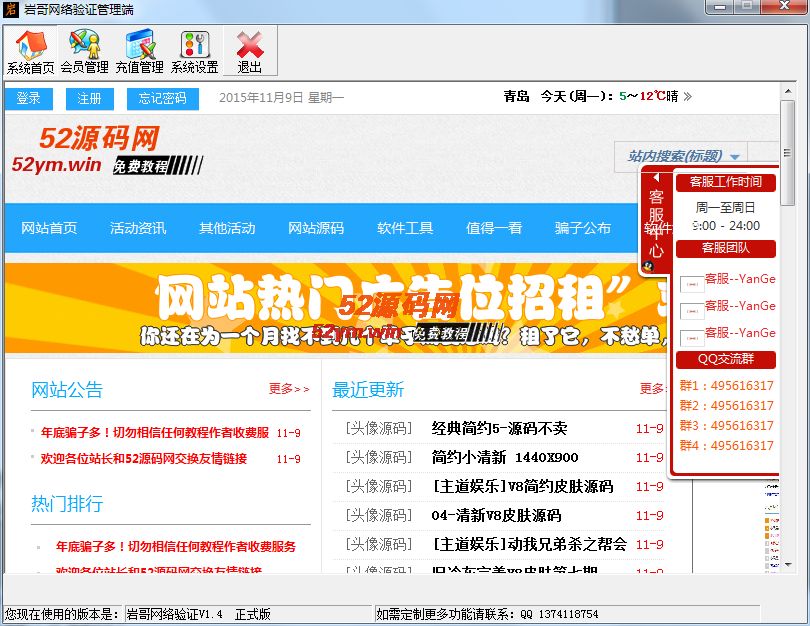Click the 网站公告 section heading
This screenshot has width=810, height=626.
click(x=67, y=389)
